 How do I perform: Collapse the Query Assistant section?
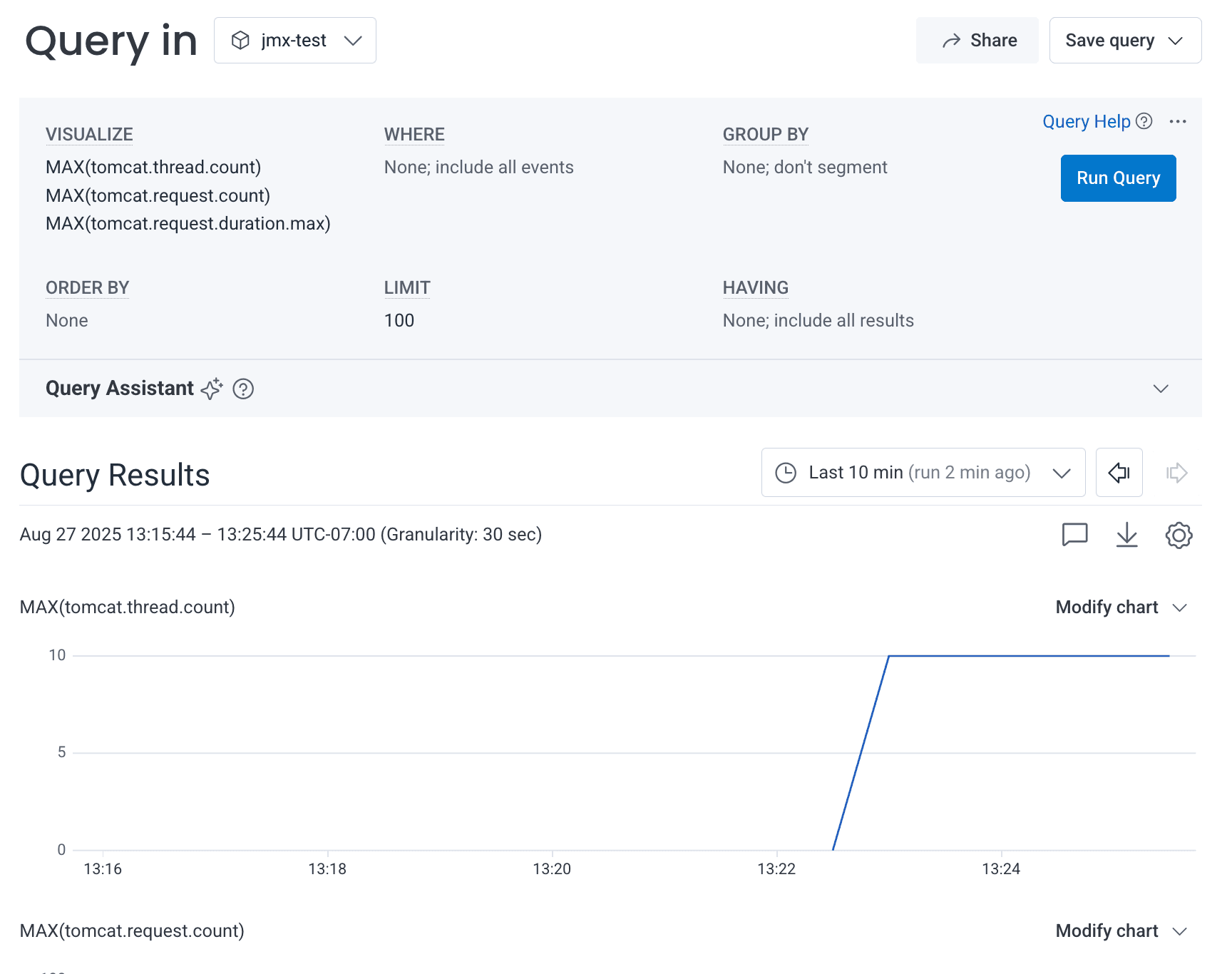(1160, 389)
